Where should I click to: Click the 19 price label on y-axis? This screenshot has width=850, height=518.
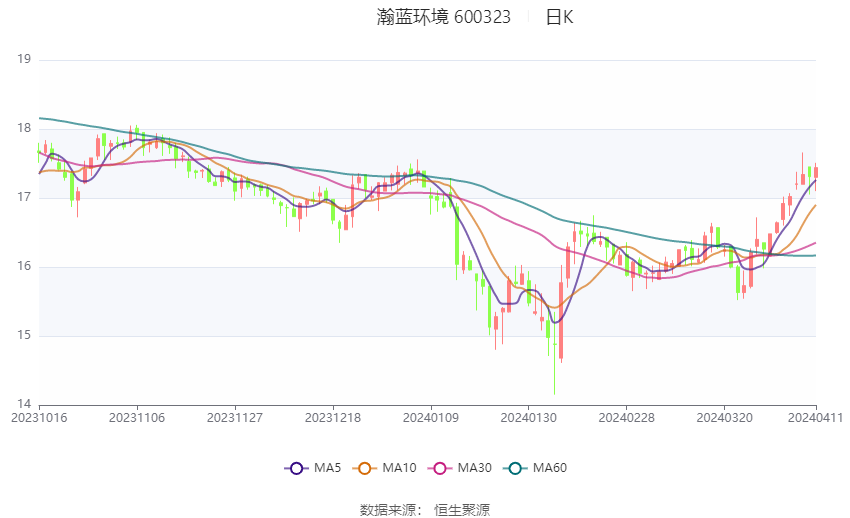point(24,60)
